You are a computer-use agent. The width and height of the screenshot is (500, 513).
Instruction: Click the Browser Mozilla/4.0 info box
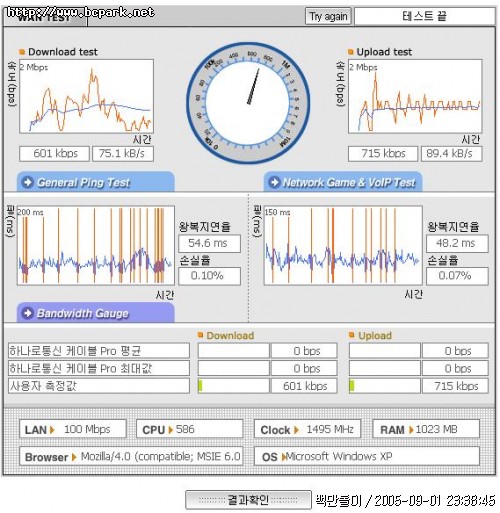(x=131, y=456)
